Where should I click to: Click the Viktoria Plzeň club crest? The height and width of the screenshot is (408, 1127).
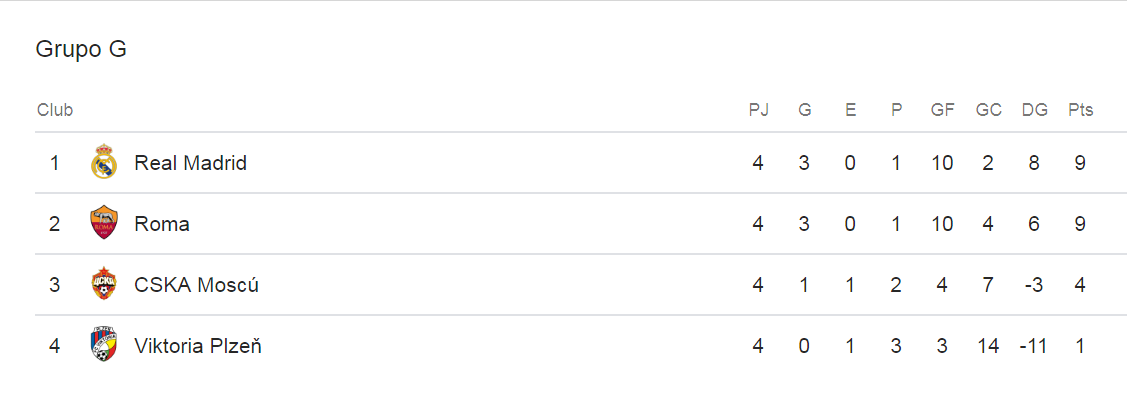point(104,346)
